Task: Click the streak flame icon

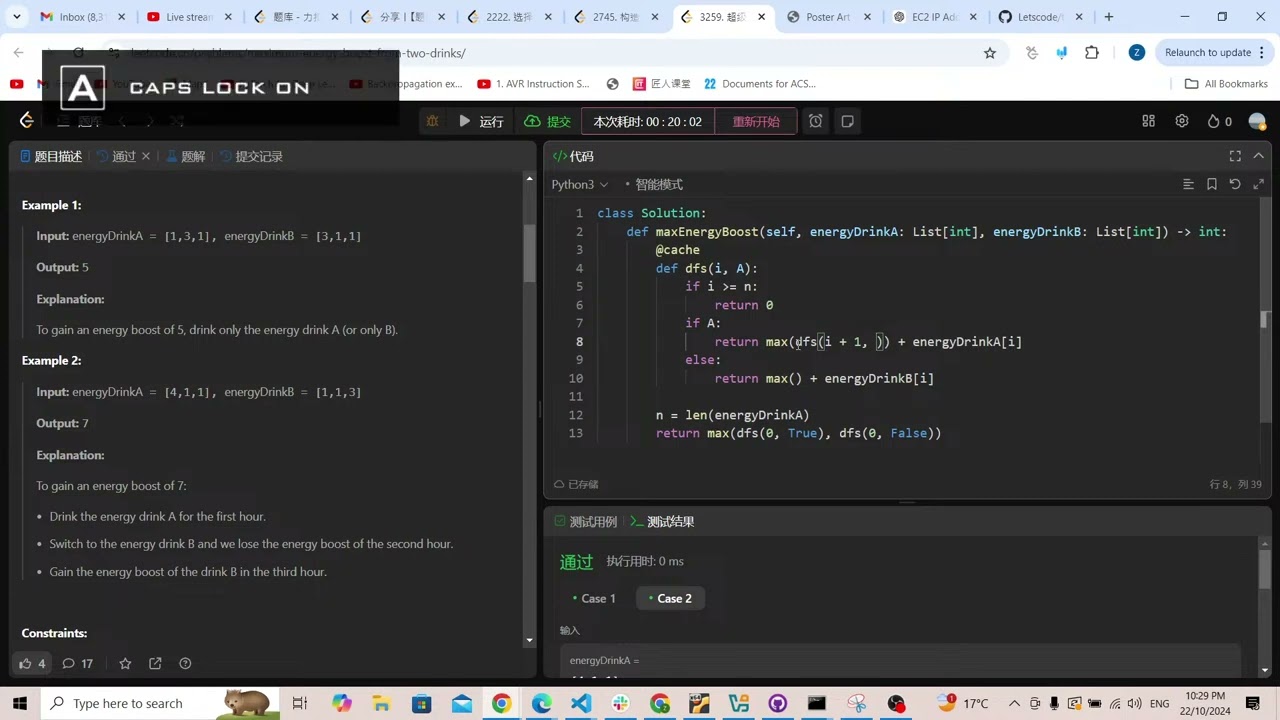Action: 1213,121
